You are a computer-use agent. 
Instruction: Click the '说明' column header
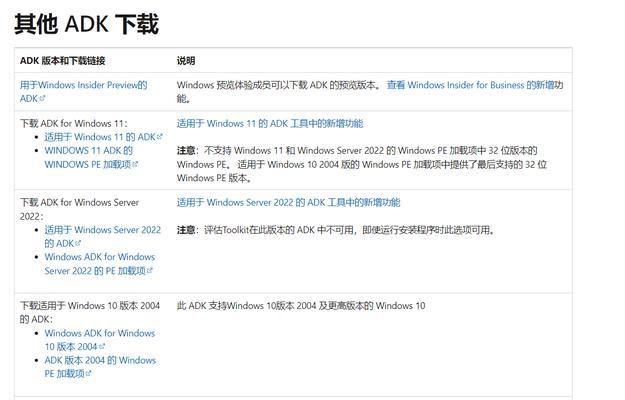pos(186,61)
